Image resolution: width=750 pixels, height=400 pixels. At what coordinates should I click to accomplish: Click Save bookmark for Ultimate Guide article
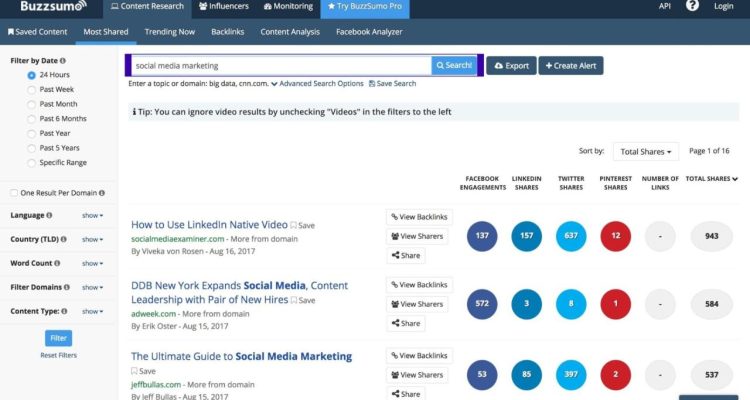pos(143,371)
